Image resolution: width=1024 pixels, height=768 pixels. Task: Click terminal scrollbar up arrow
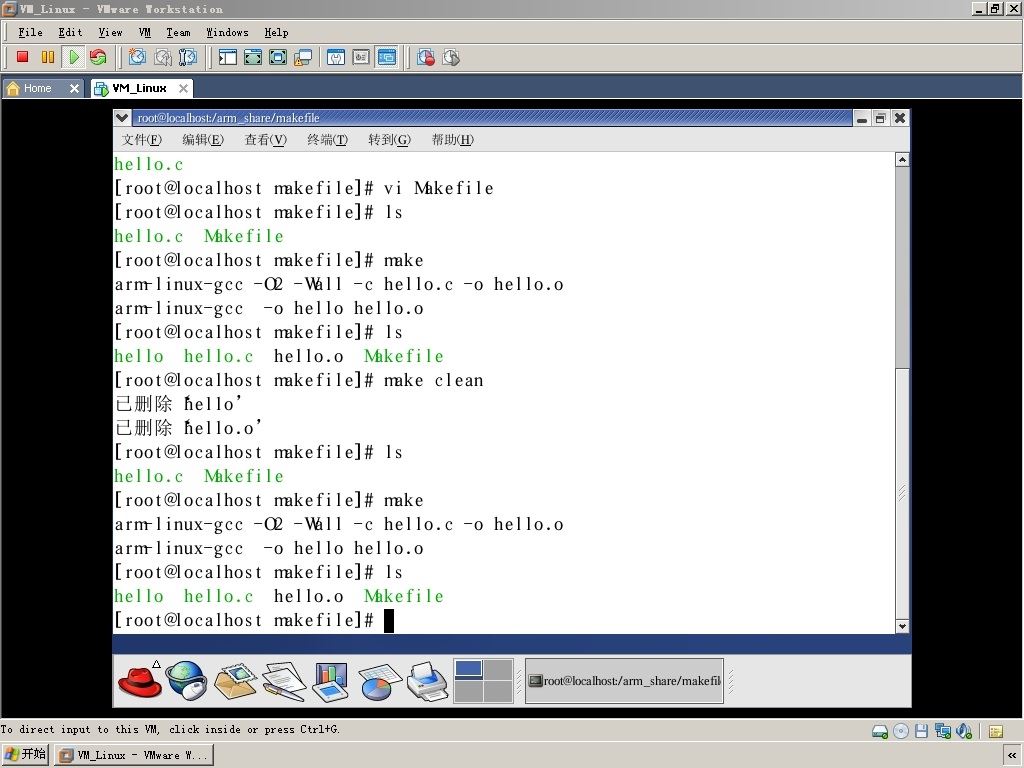(x=902, y=159)
